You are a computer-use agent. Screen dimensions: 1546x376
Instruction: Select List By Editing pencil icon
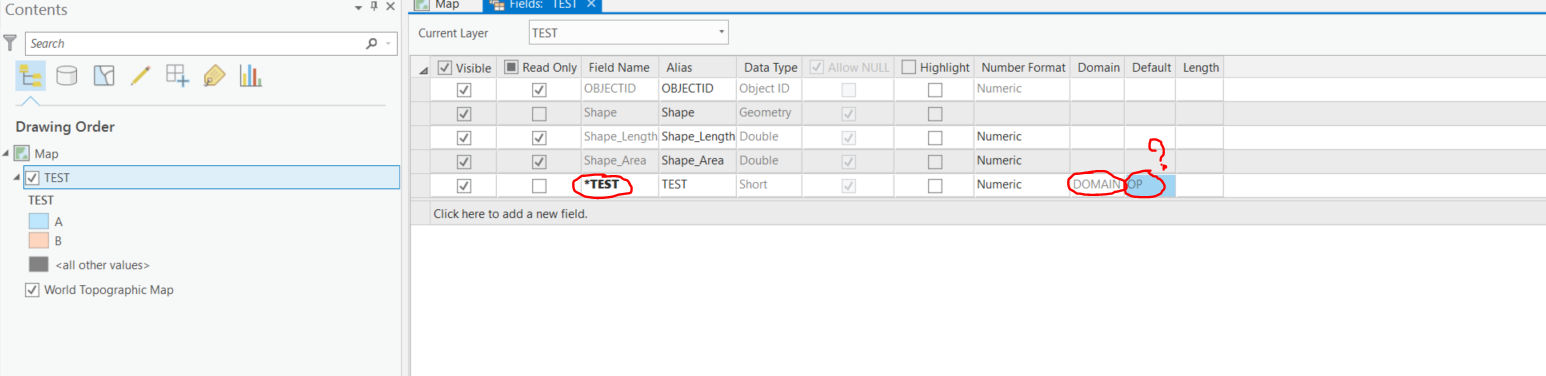click(x=140, y=75)
